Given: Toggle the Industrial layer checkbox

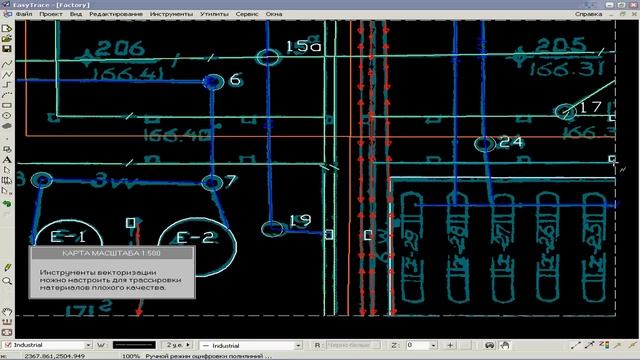Looking at the screenshot, I should pyautogui.click(x=8, y=345).
